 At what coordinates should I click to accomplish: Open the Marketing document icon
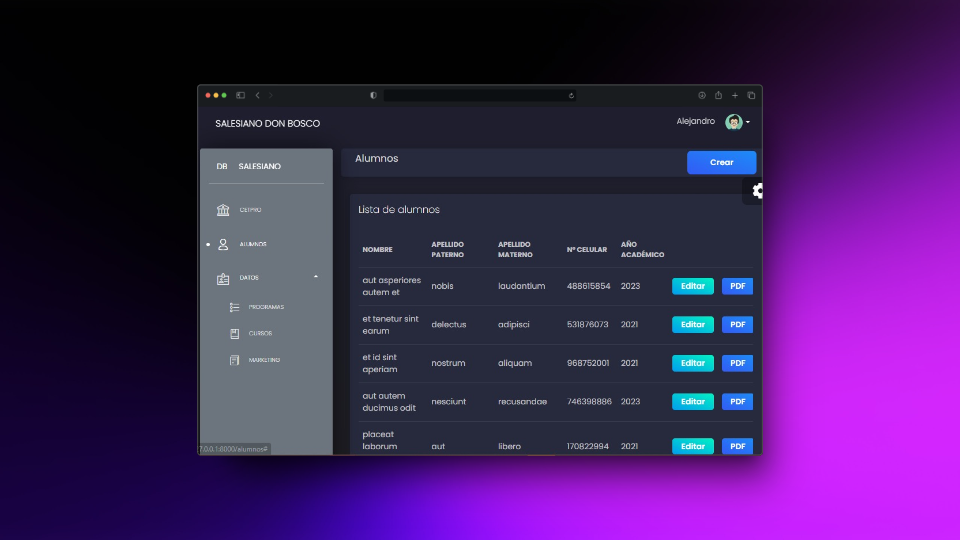coord(234,360)
